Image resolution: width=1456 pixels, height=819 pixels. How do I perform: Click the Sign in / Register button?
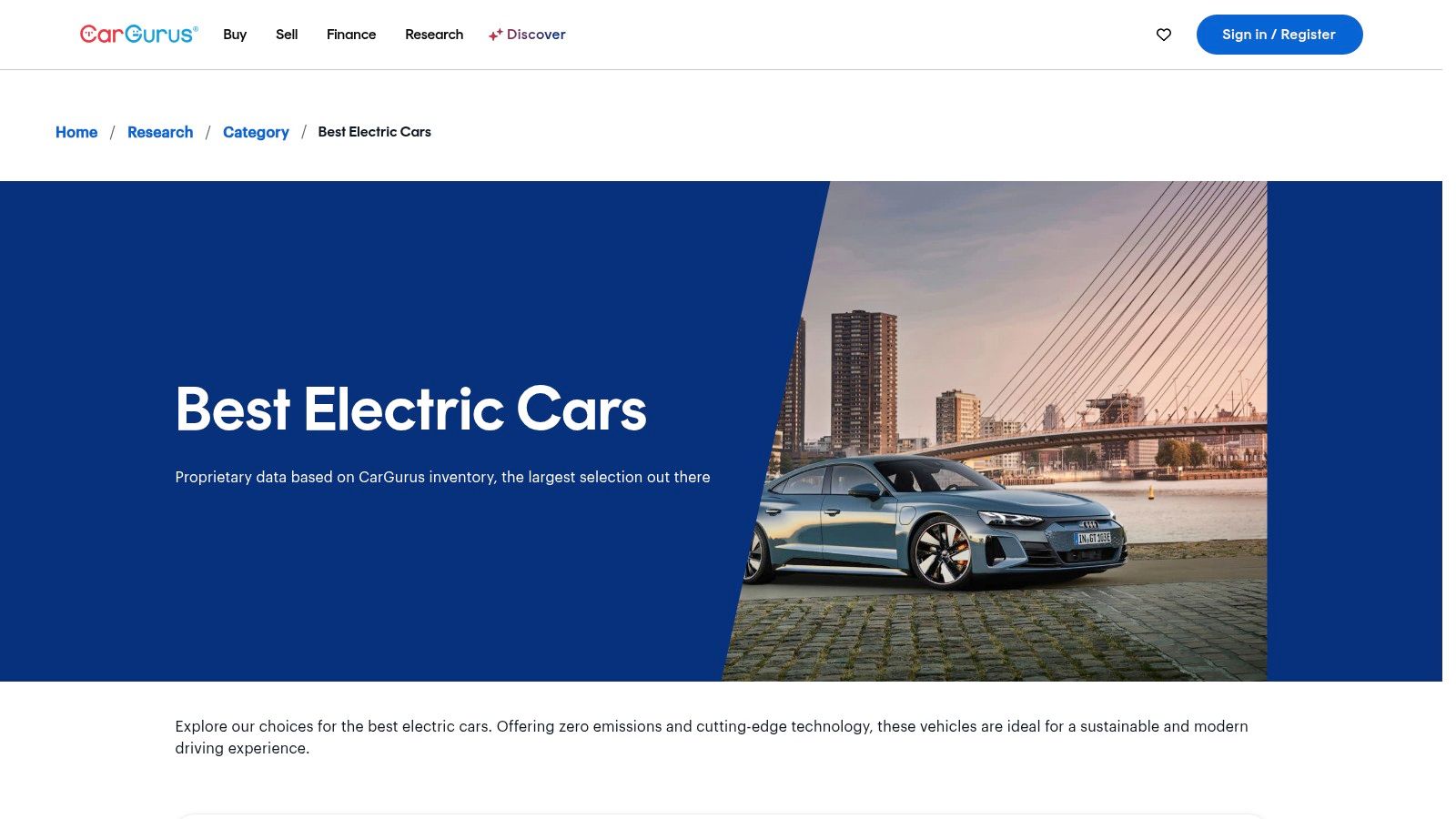coord(1279,35)
